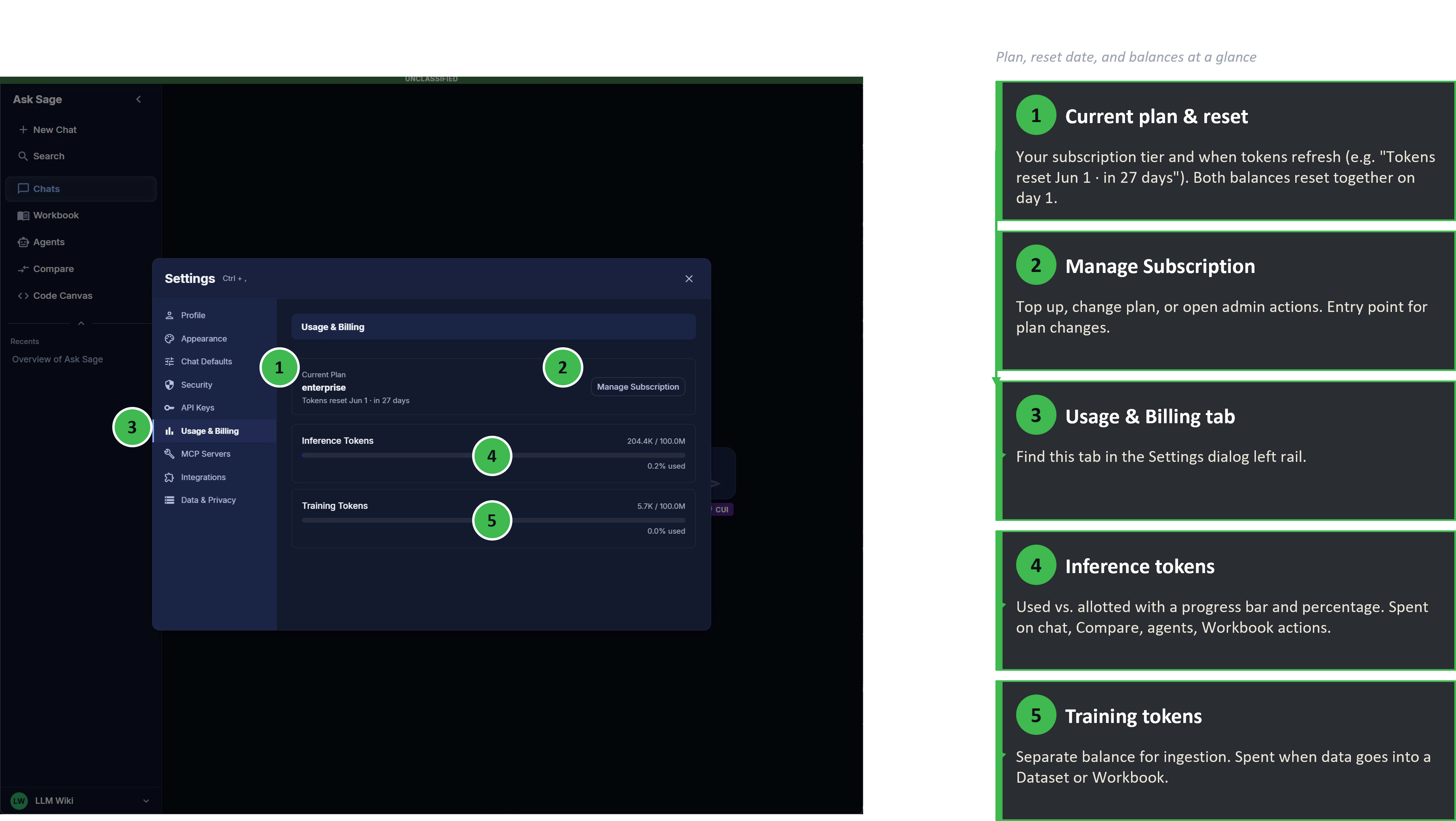The height and width of the screenshot is (821, 1456).
Task: Click the MCP Servers wrench icon
Action: pos(169,454)
